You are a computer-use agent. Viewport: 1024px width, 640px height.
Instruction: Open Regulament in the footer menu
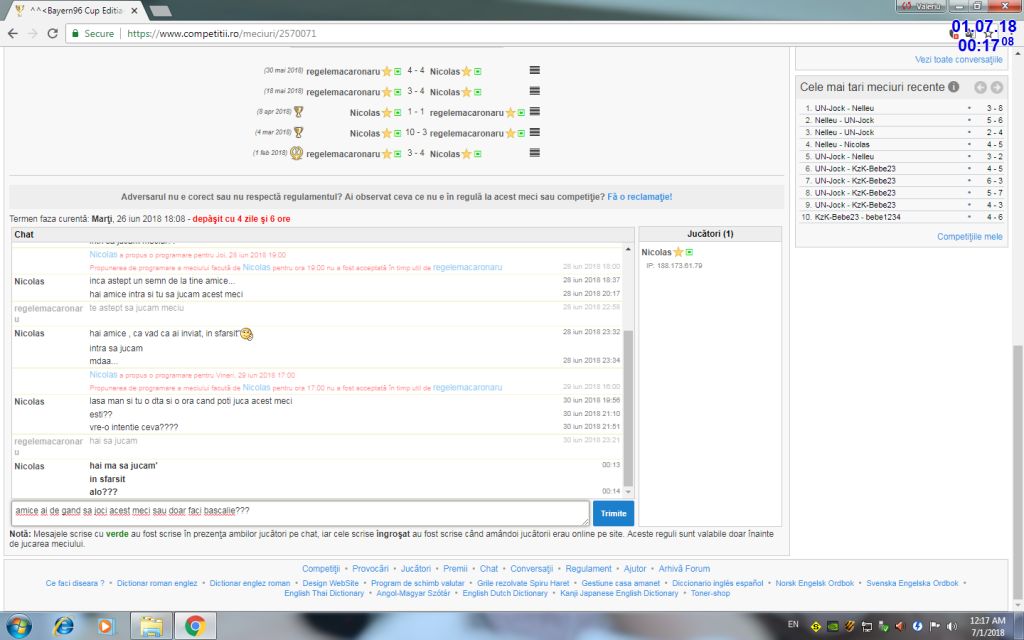point(588,568)
